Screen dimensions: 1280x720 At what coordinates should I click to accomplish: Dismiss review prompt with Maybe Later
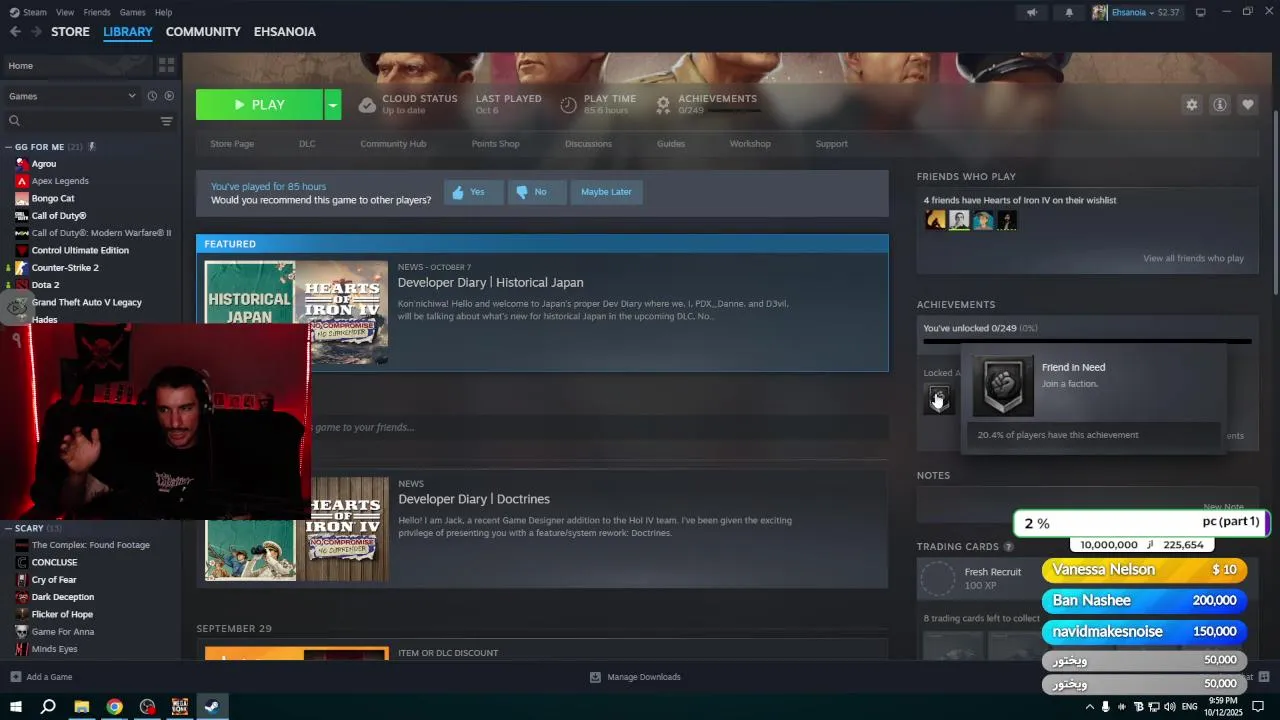click(606, 192)
